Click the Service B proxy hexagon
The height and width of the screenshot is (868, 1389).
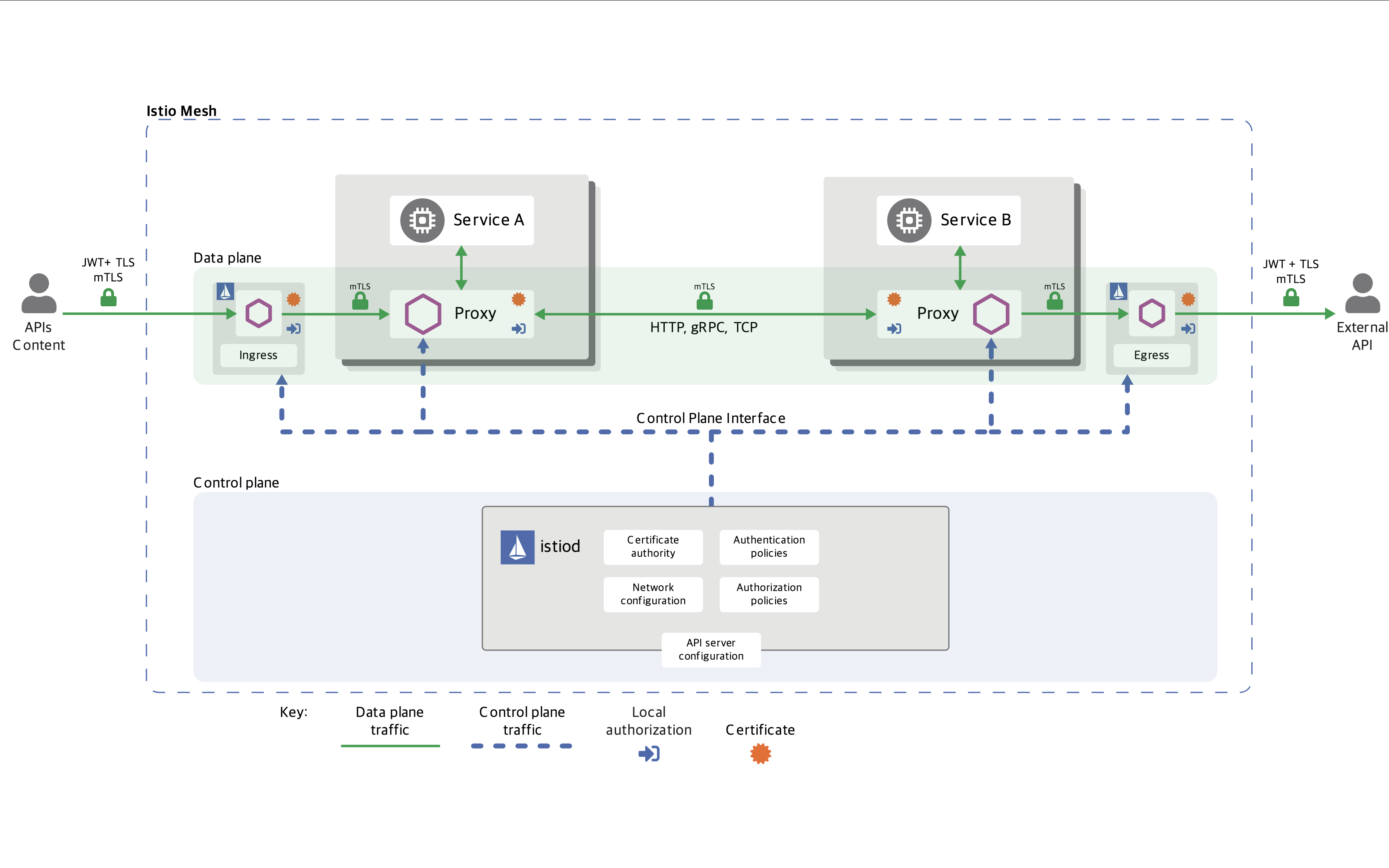990,314
